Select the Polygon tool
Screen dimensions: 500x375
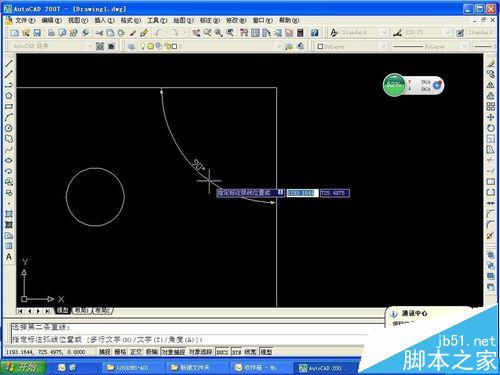tap(9, 96)
